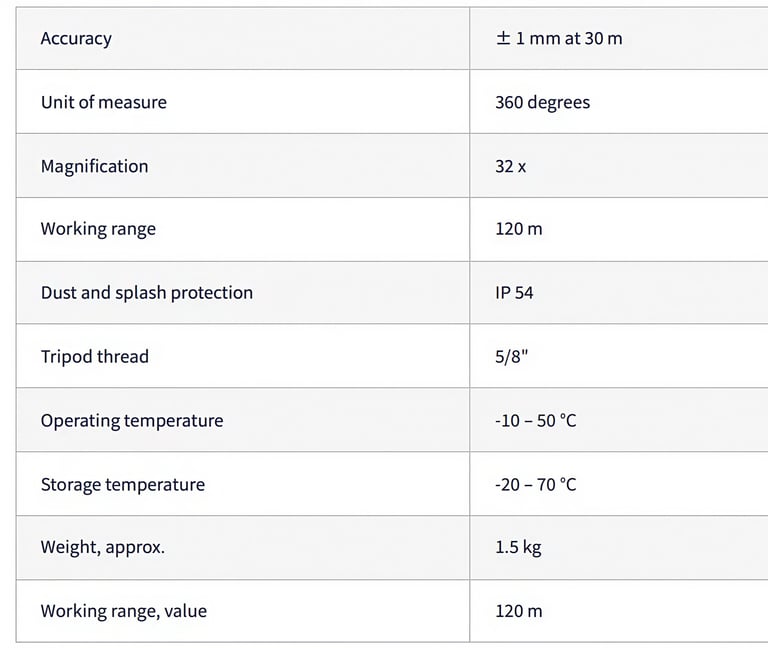Click the Operating temperature label
The height and width of the screenshot is (648, 768).
(x=132, y=421)
